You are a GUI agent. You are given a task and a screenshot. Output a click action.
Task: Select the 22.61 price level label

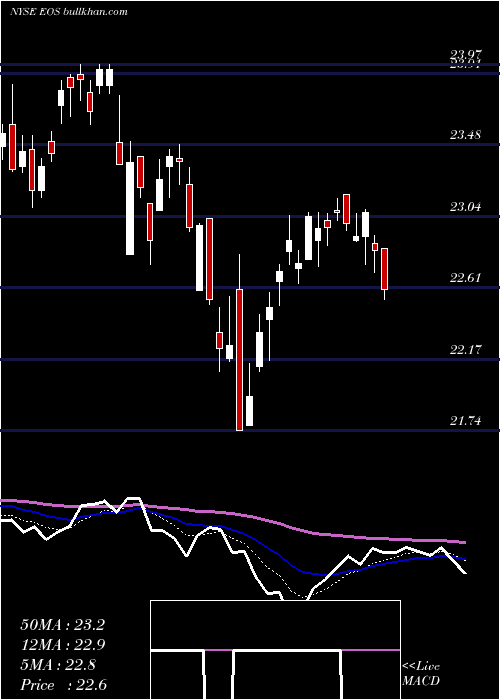coord(466,278)
